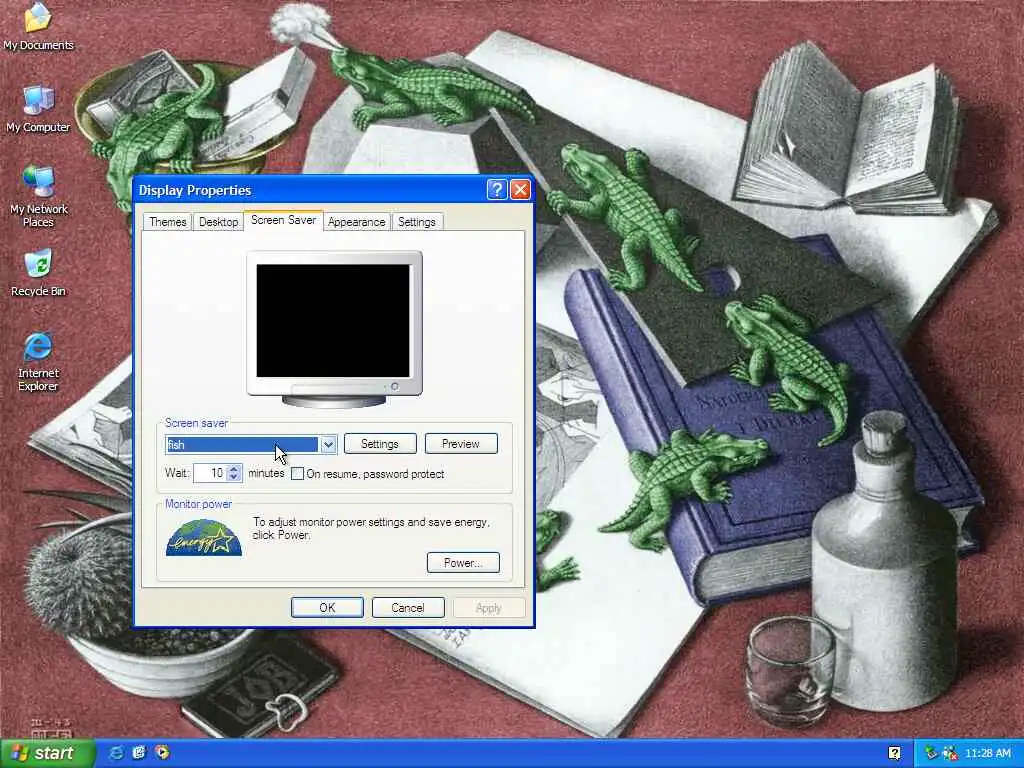
Task: Open Windows Media Player from Quick Launch
Action: click(x=162, y=752)
